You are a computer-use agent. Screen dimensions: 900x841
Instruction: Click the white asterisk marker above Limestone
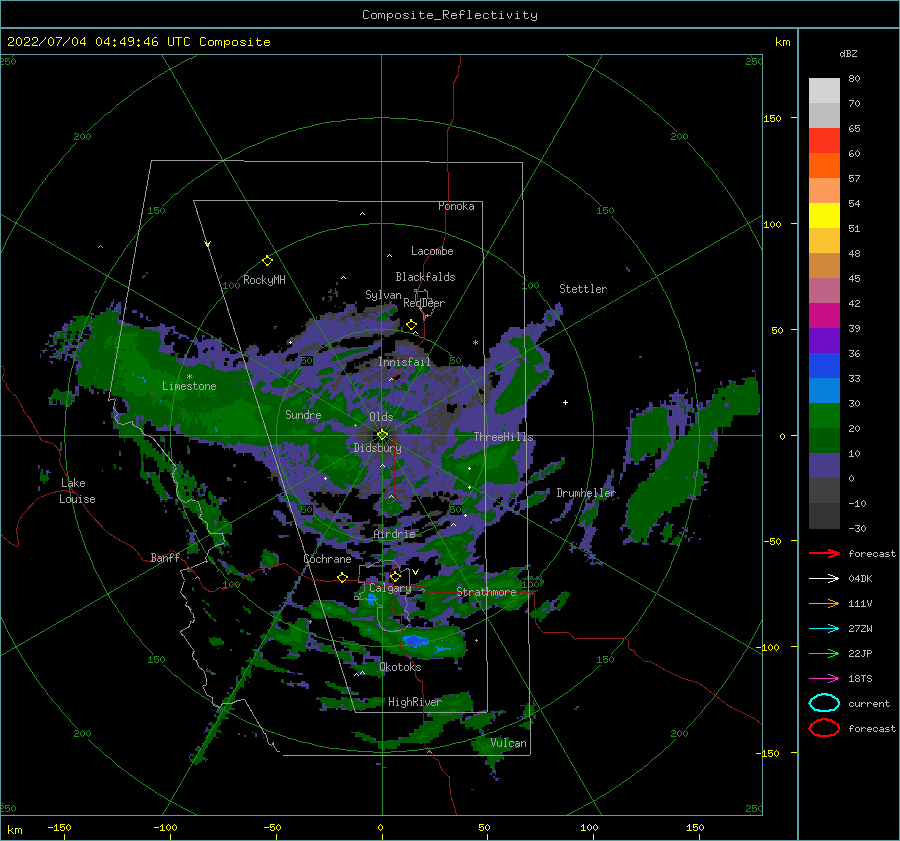click(x=189, y=377)
